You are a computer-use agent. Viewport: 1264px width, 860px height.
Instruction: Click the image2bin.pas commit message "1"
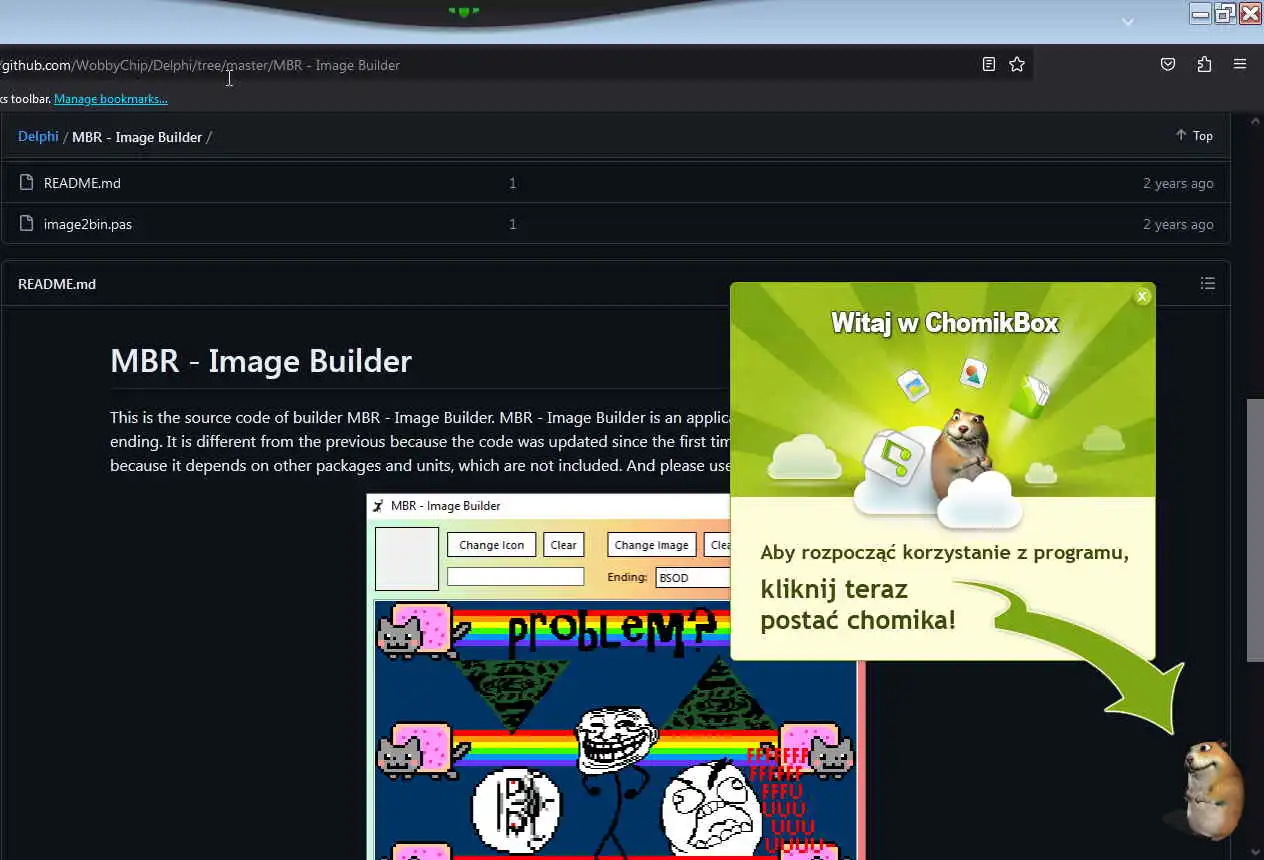click(x=512, y=224)
